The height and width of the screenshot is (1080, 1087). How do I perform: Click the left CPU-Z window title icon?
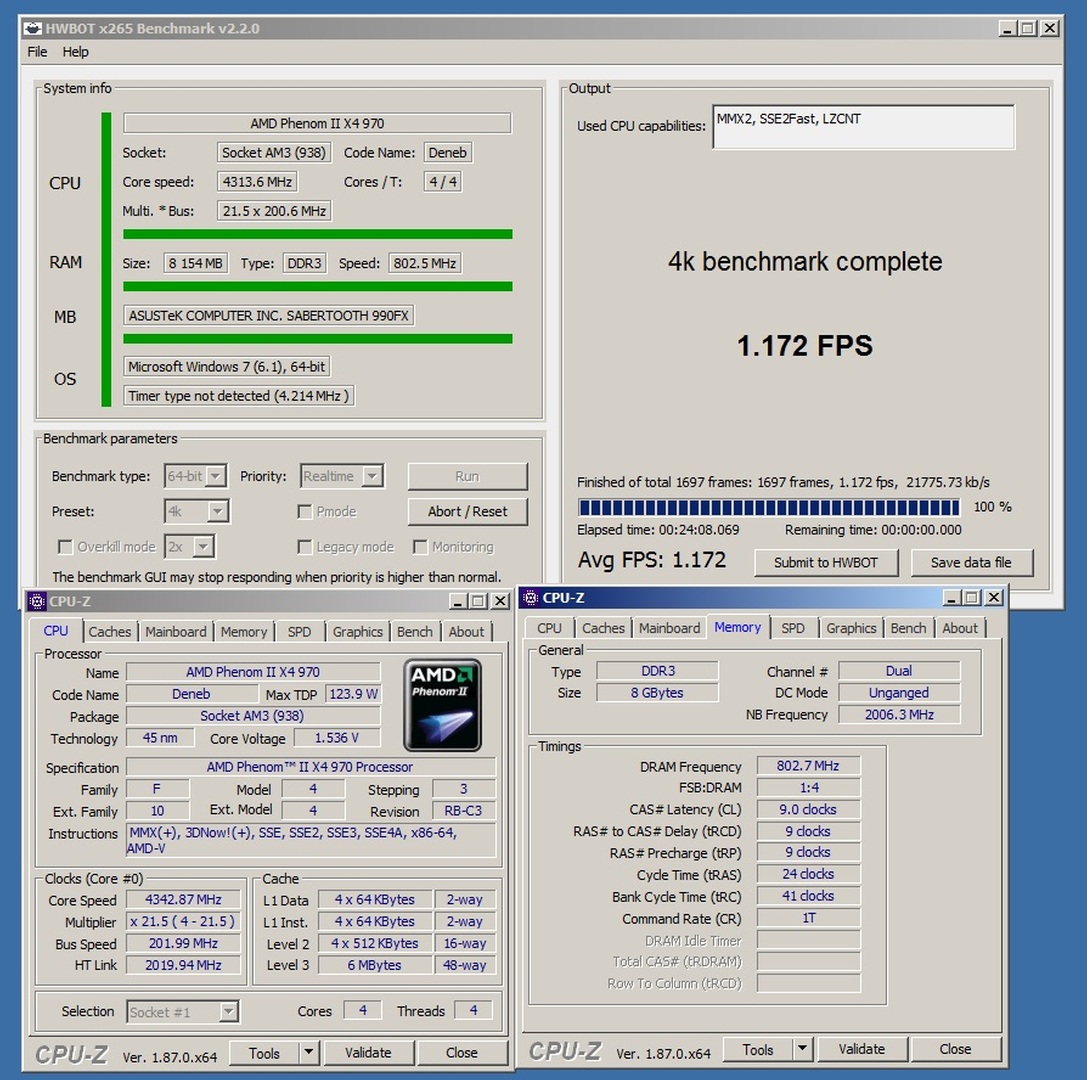(x=37, y=601)
